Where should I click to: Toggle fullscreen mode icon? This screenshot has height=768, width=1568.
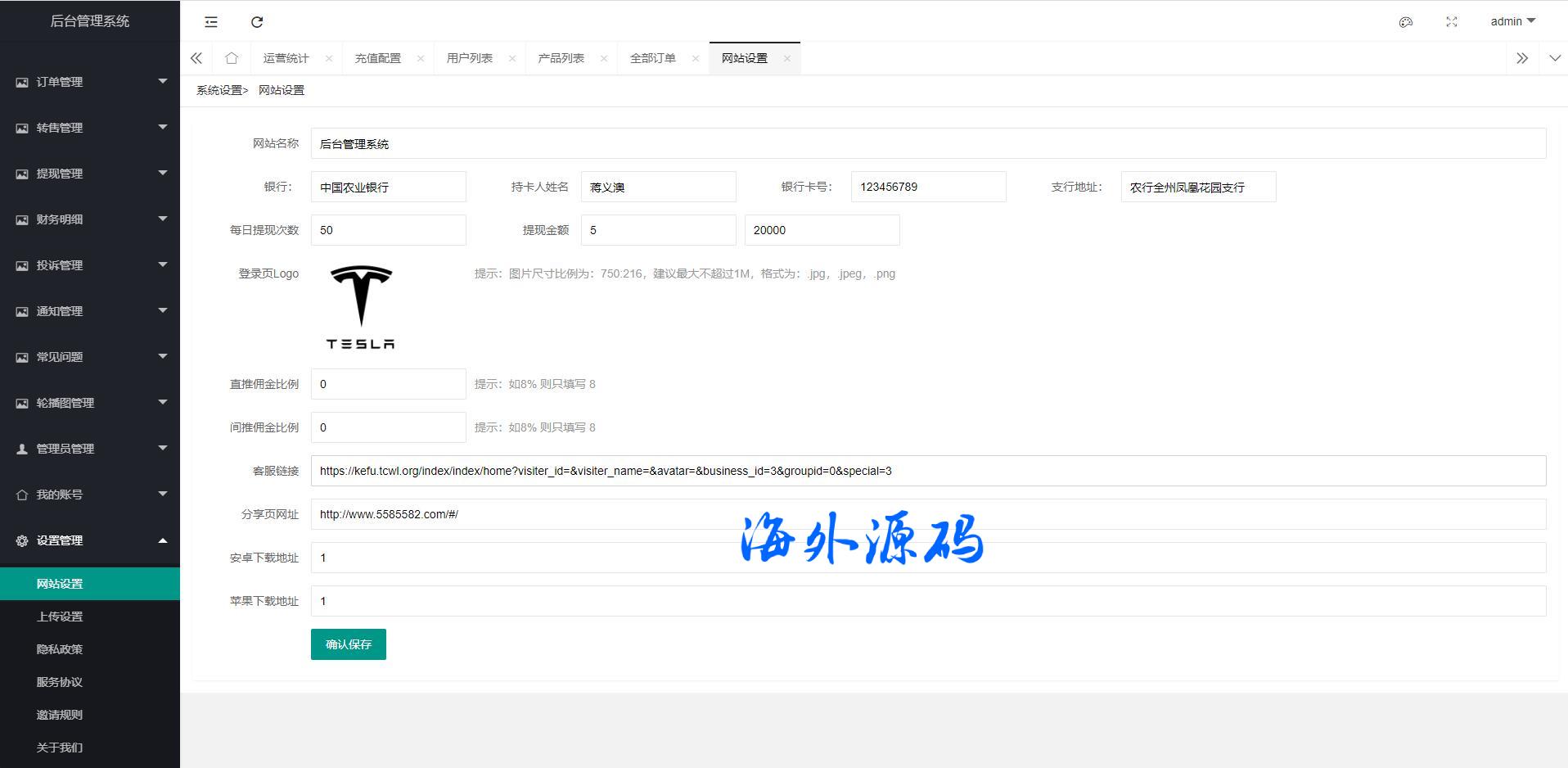1452,22
